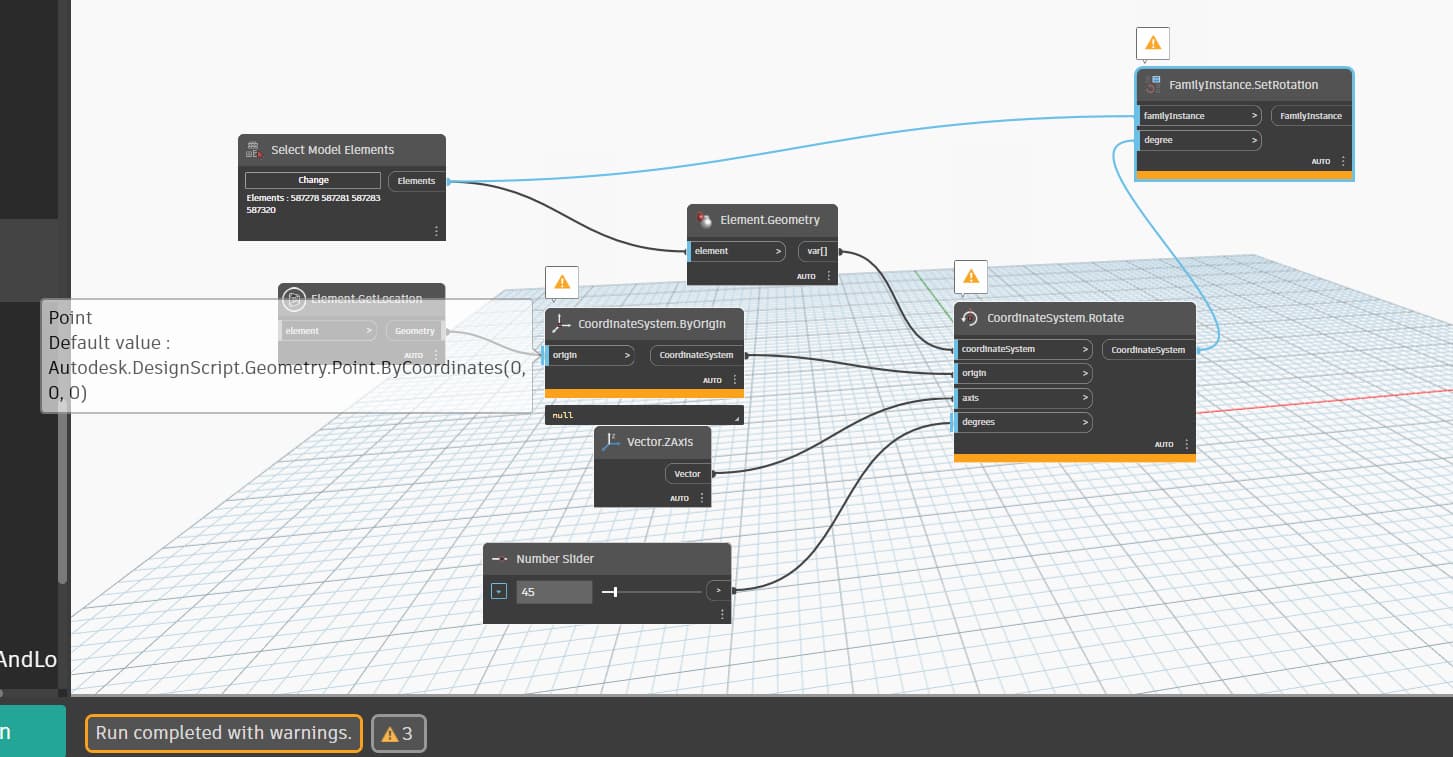Click the FamilyInstance.SetRotation node icon
This screenshot has height=757, width=1453.
click(1153, 85)
